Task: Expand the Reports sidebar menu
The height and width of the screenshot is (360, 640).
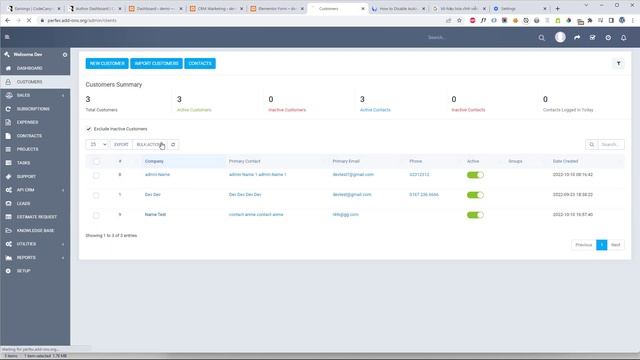Action: pyautogui.click(x=35, y=258)
